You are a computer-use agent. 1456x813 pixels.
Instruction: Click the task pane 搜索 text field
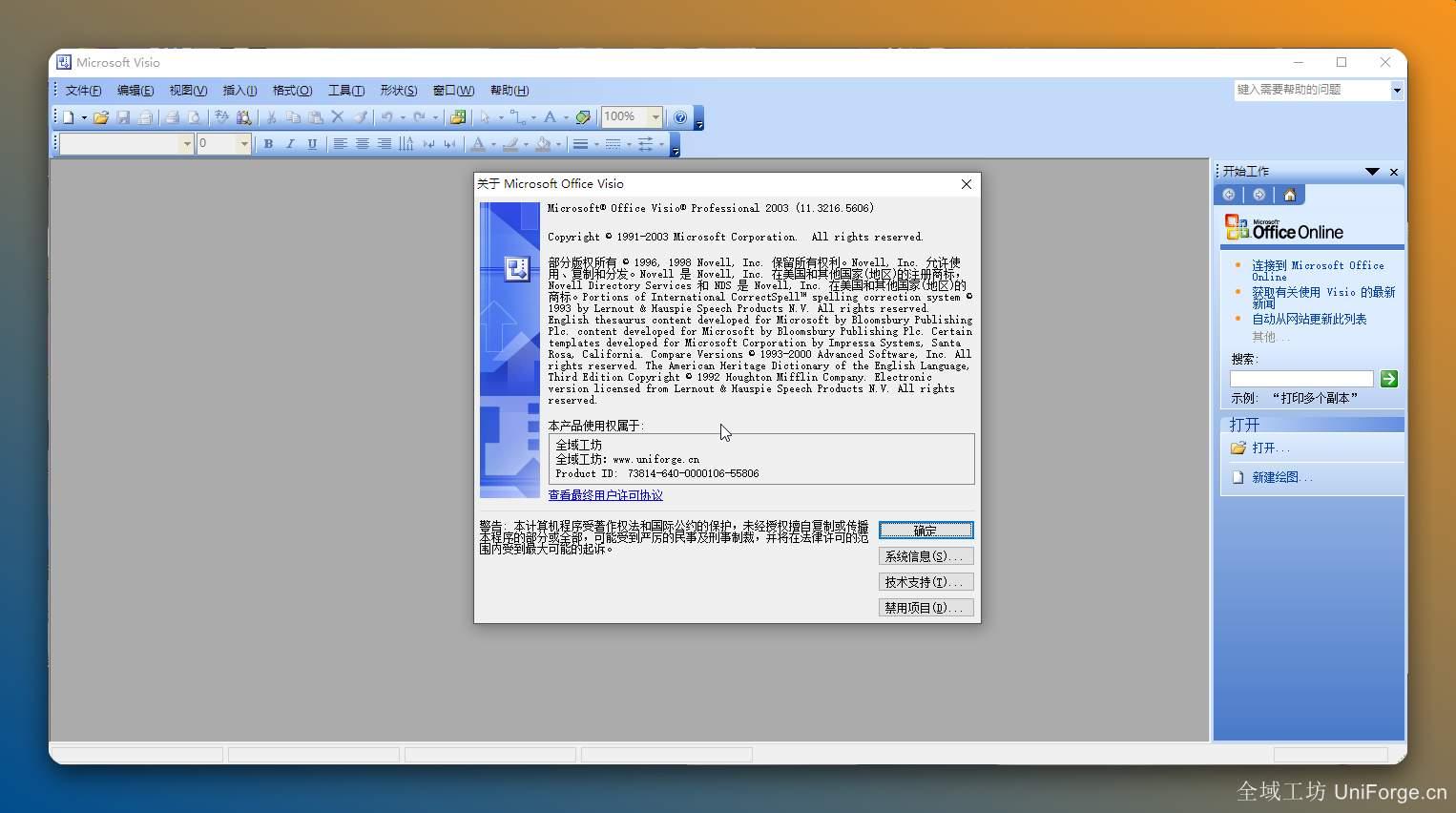(1301, 379)
